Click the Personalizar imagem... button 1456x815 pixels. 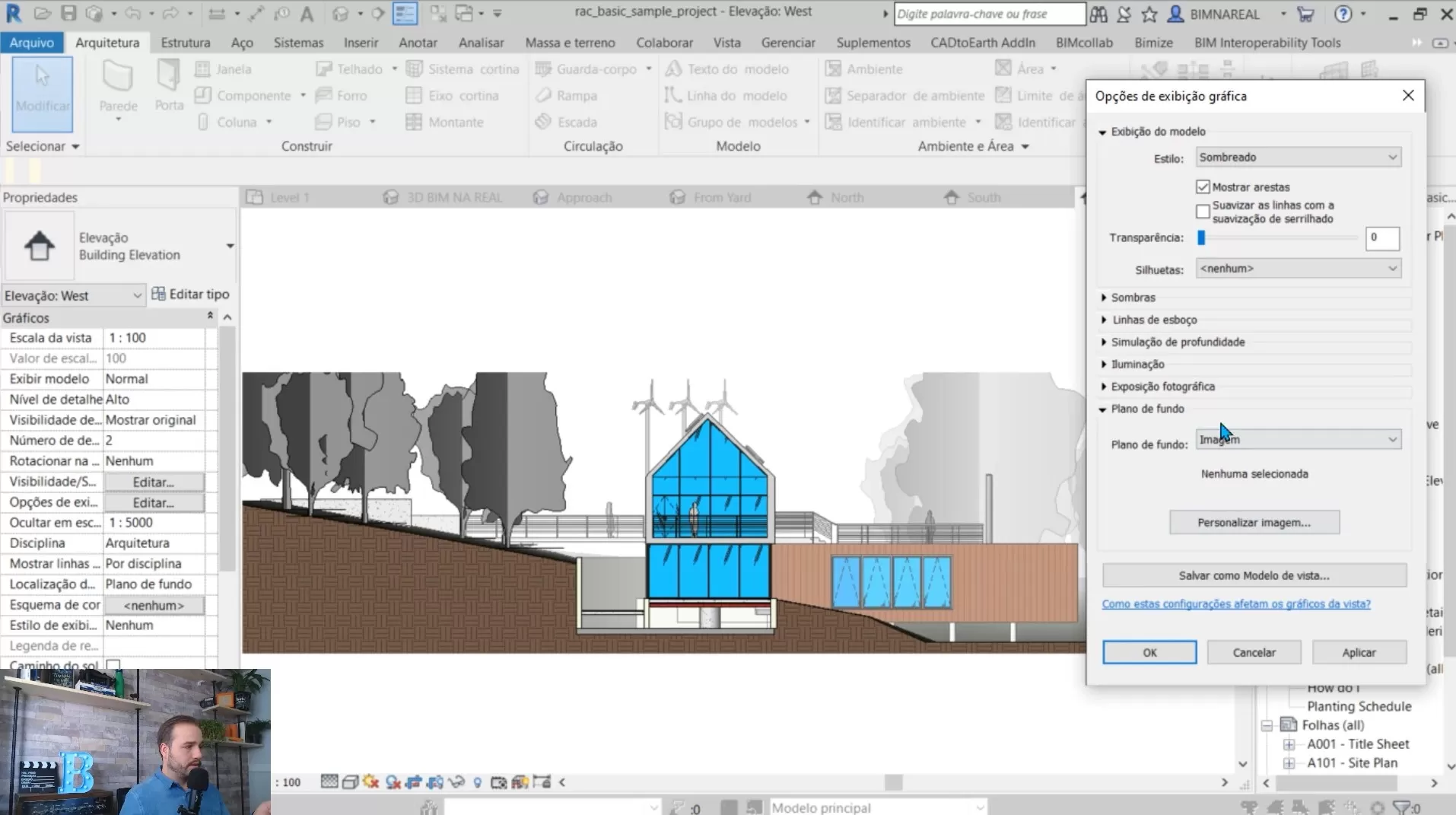1254,523
